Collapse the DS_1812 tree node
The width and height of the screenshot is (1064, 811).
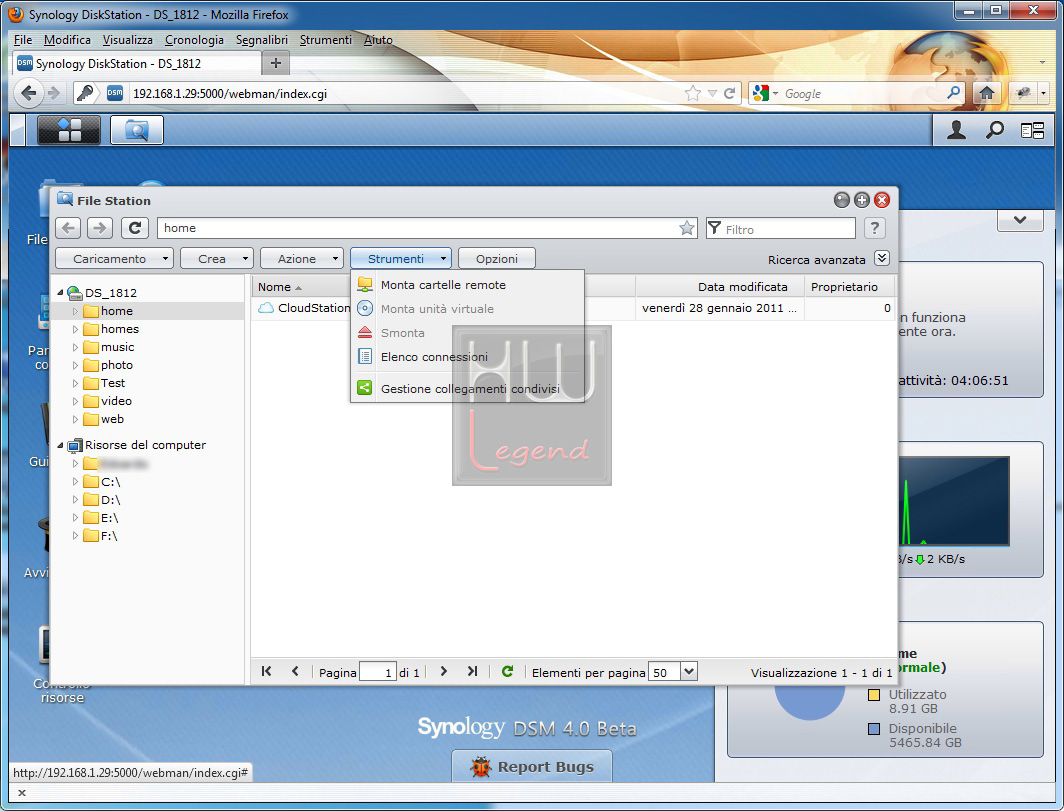pyautogui.click(x=60, y=293)
